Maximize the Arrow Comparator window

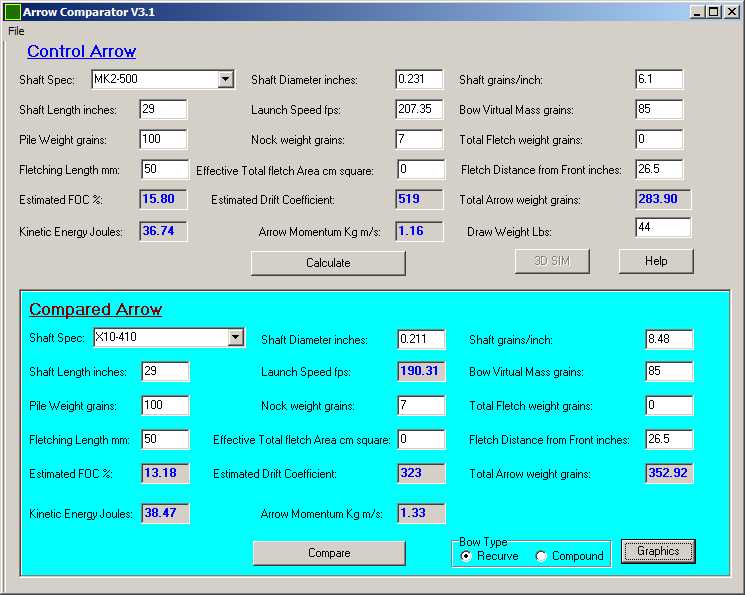pos(713,12)
